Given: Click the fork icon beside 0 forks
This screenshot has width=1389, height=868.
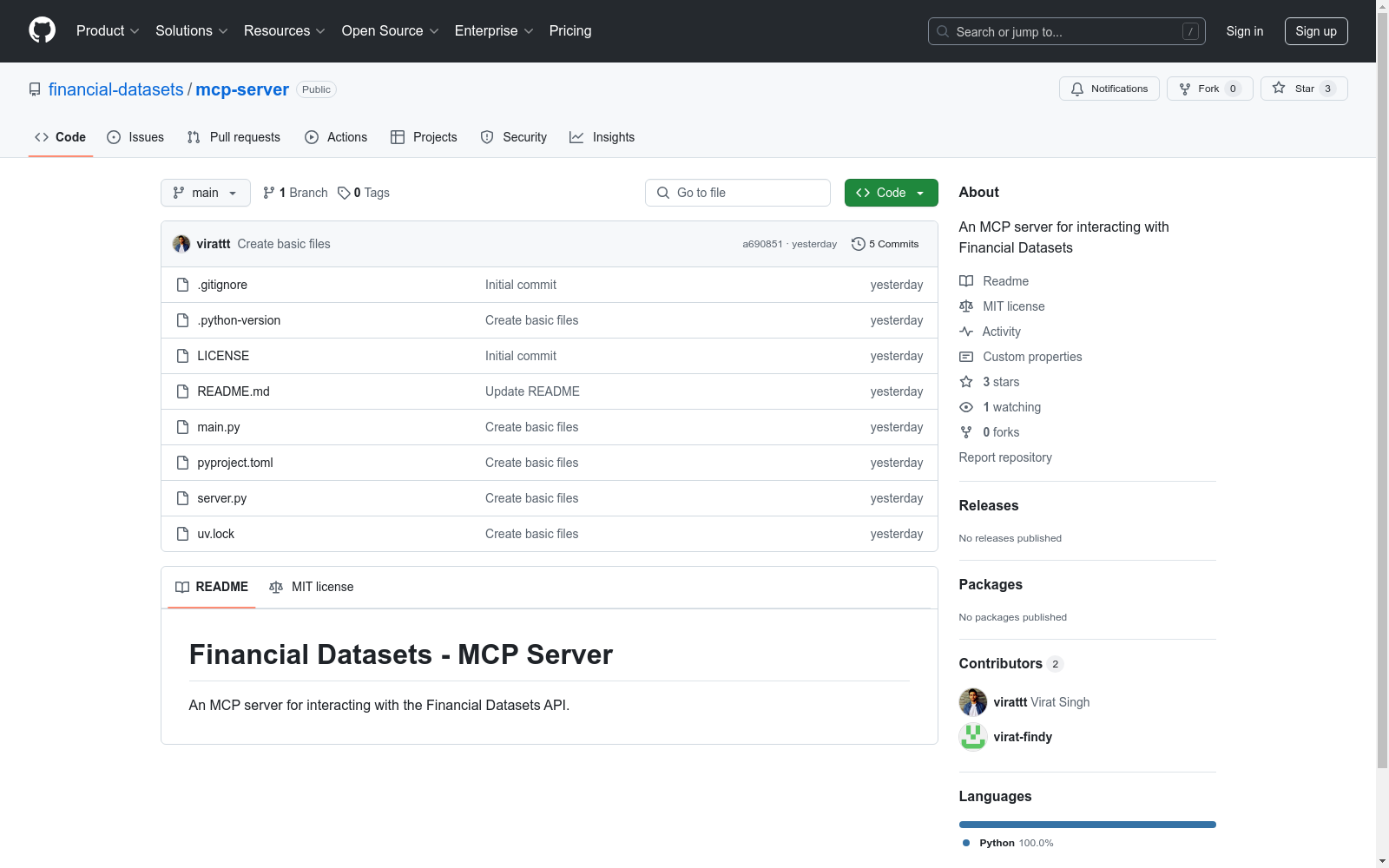Looking at the screenshot, I should (966, 432).
